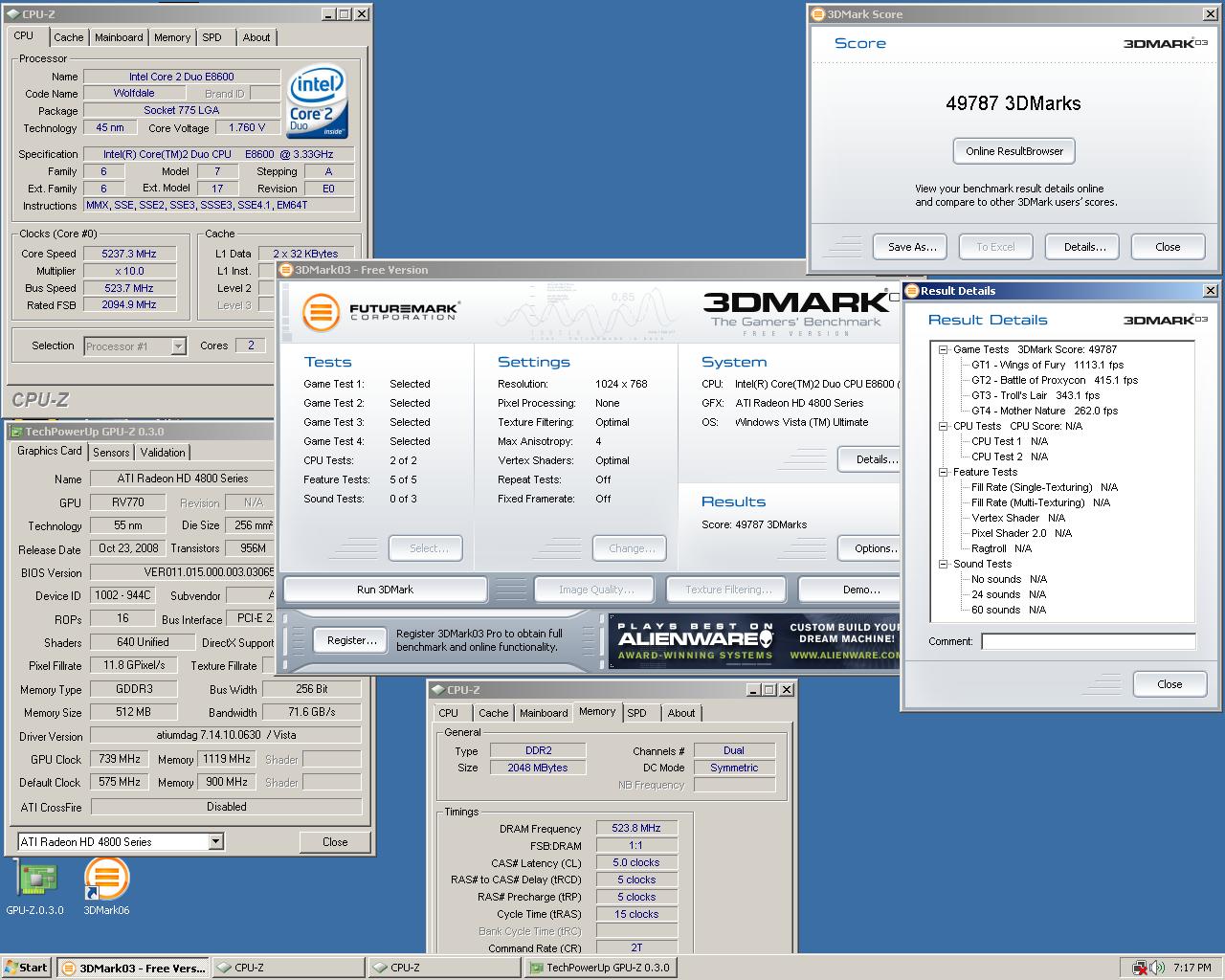Click the volume icon in system tray
Image resolution: width=1225 pixels, height=980 pixels.
pos(1157,968)
